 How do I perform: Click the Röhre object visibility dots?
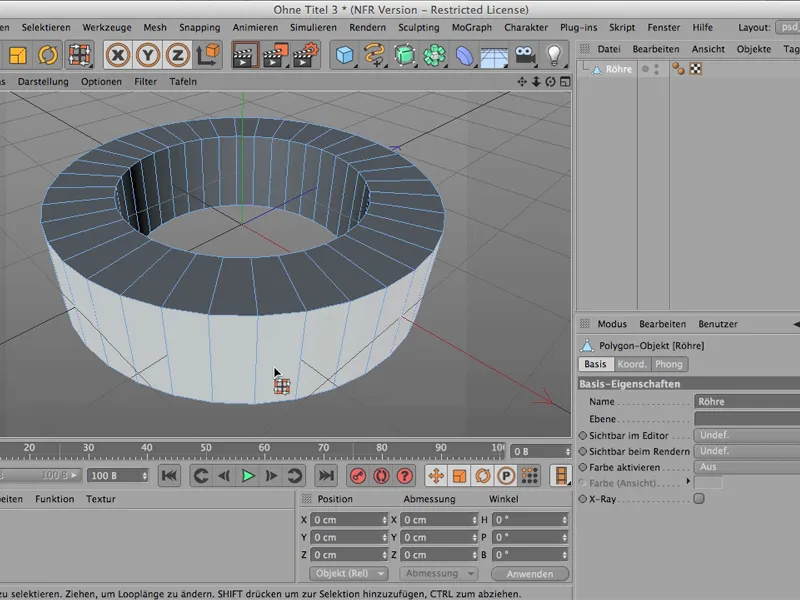(657, 69)
